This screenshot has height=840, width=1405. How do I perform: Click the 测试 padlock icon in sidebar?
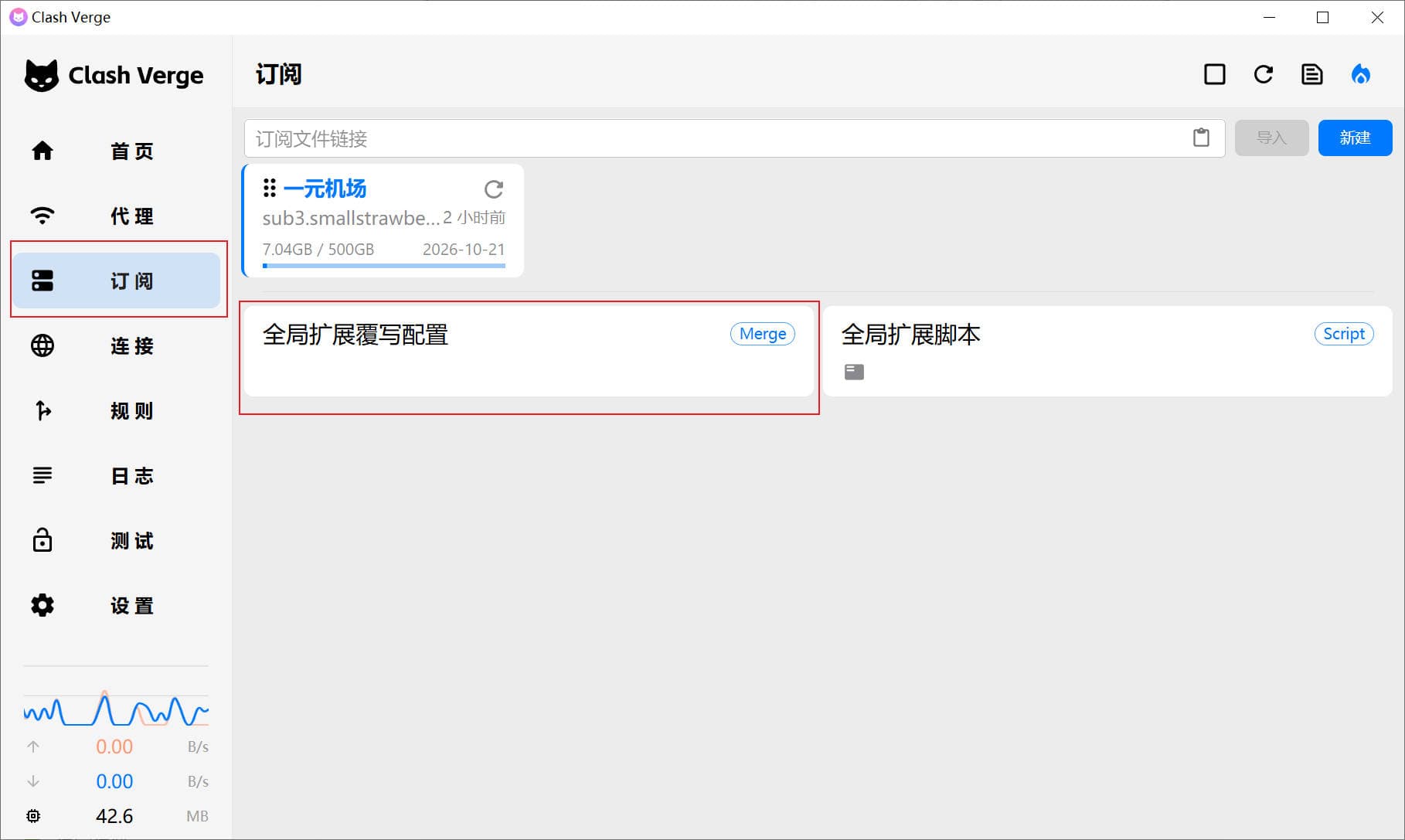[x=43, y=540]
